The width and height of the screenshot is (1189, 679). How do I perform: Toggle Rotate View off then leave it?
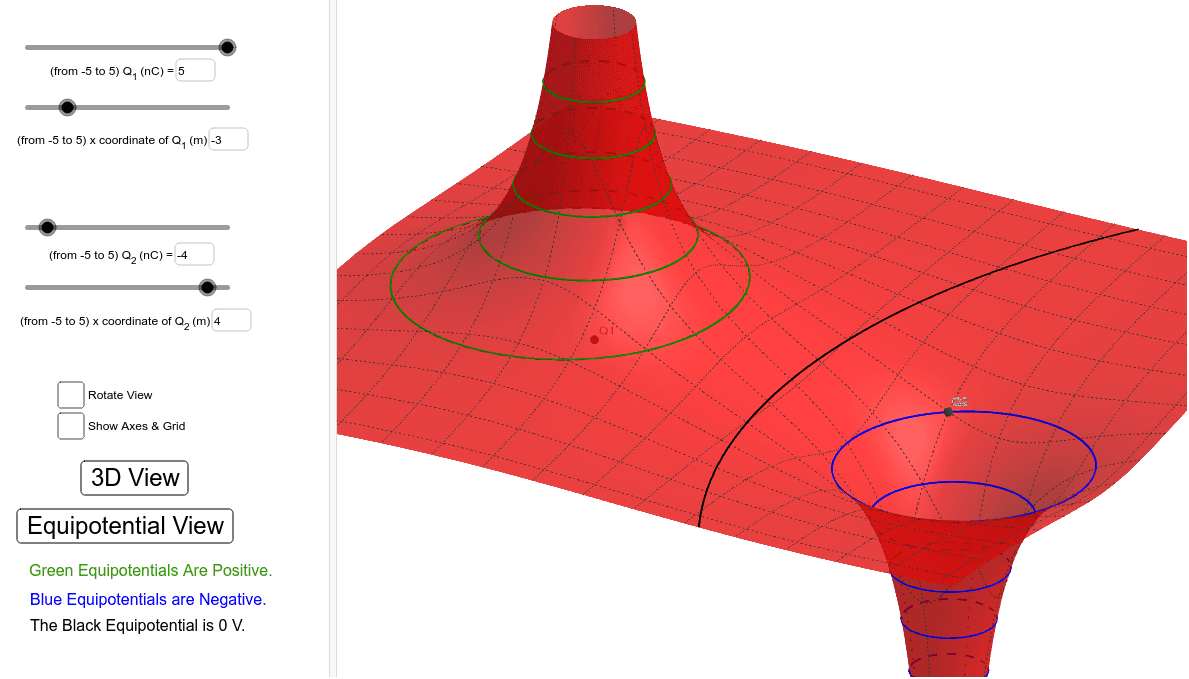(x=70, y=395)
